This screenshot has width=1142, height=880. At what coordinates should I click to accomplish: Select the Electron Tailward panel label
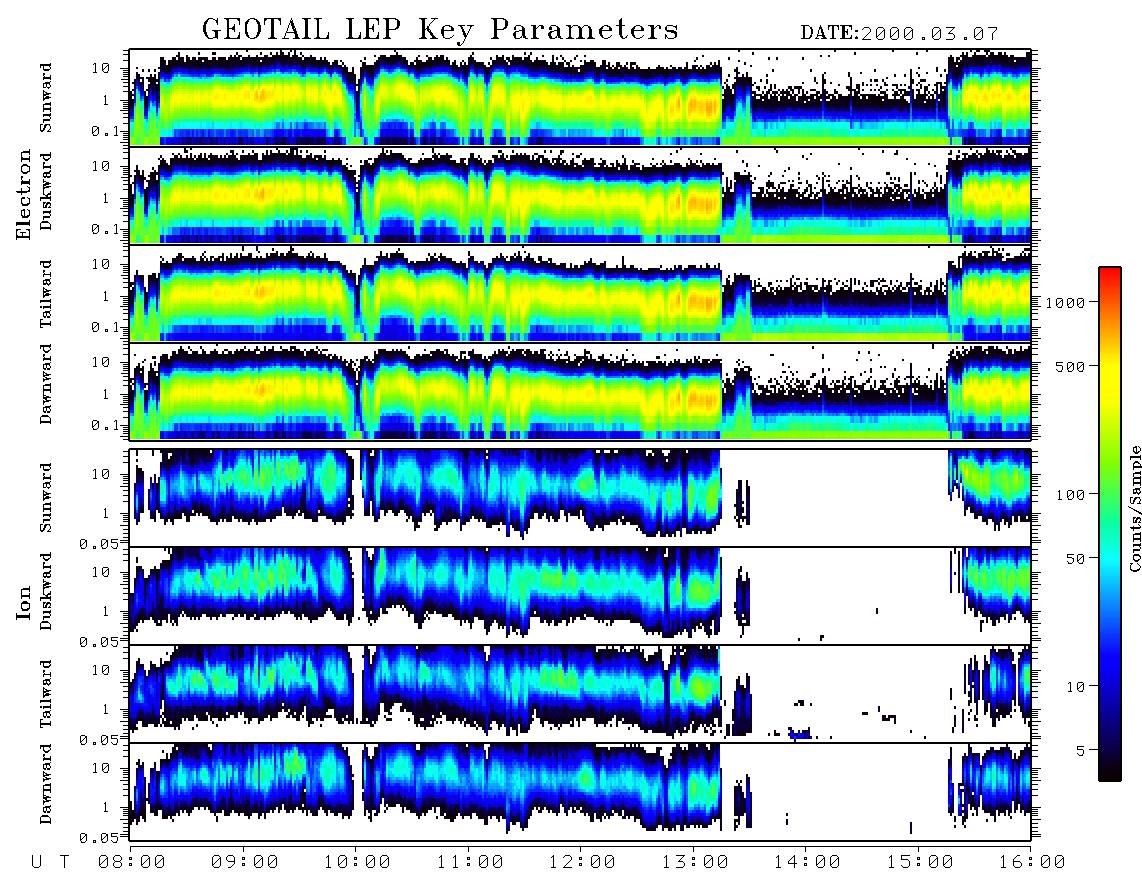pyautogui.click(x=45, y=294)
